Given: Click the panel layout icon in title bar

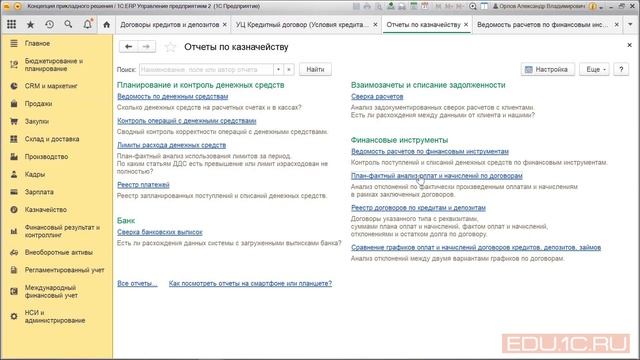Looking at the screenshot, I should (x=484, y=6).
